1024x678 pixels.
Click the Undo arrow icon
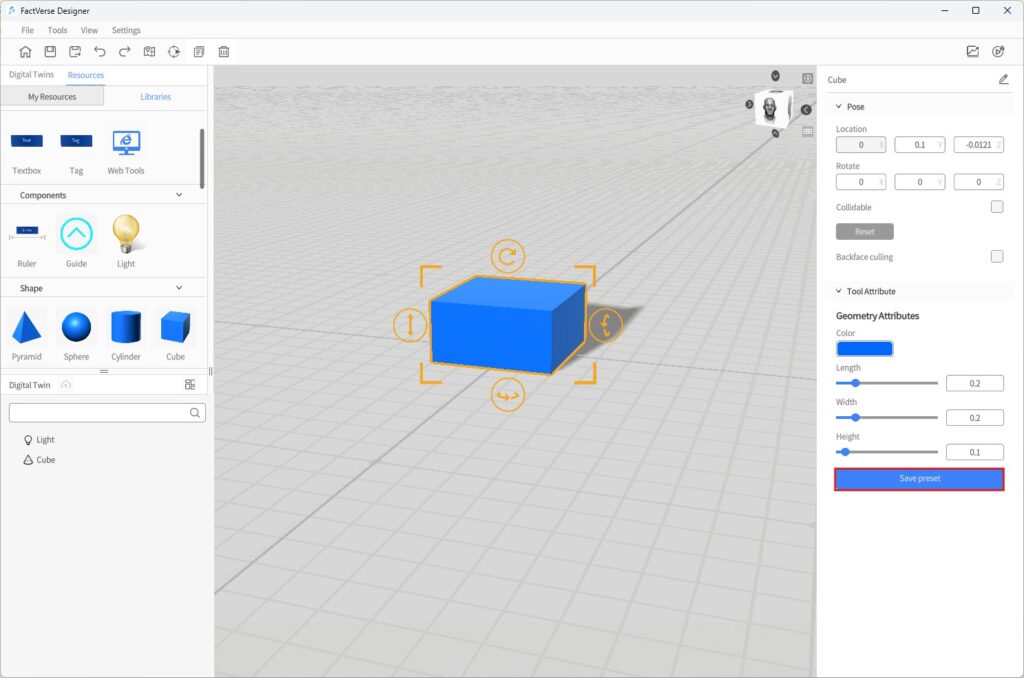point(100,52)
